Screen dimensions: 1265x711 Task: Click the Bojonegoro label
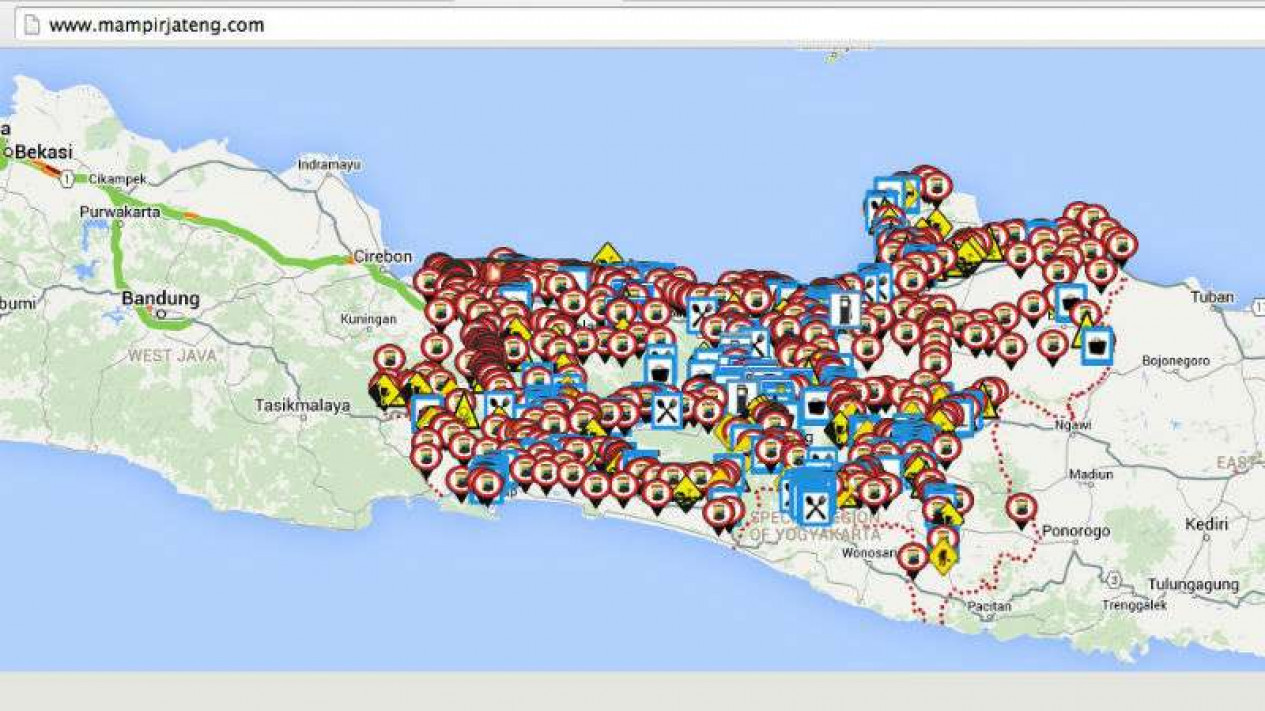(x=1176, y=360)
